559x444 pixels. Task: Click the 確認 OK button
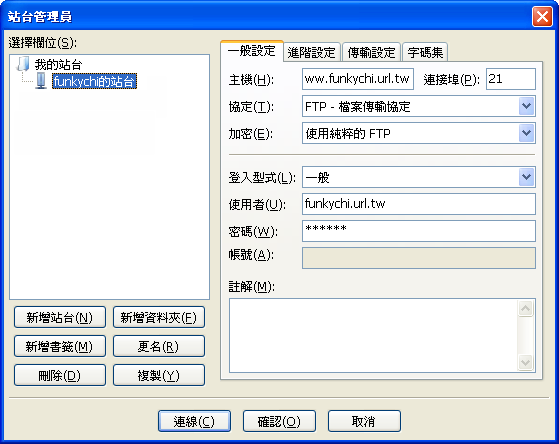[279, 421]
